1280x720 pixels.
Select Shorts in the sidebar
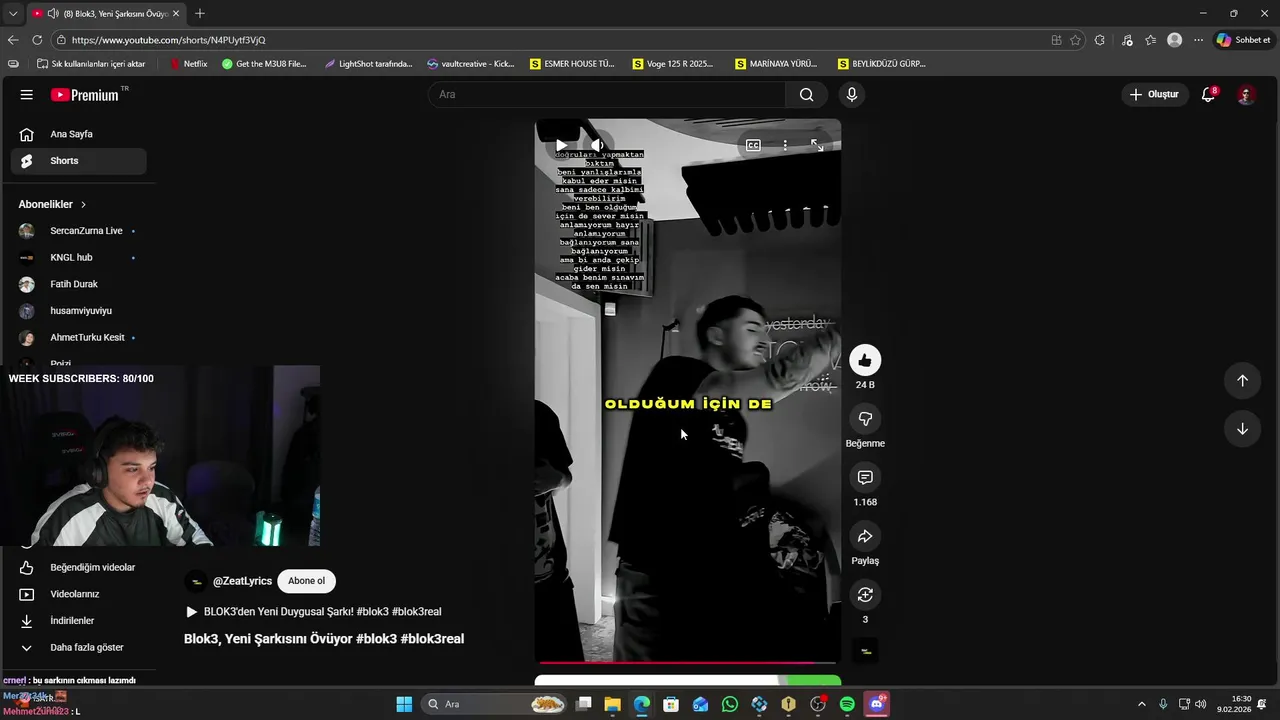point(78,161)
